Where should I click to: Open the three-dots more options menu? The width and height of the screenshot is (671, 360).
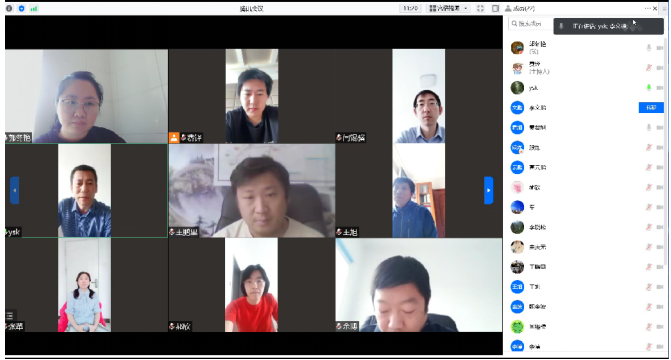[647, 8]
